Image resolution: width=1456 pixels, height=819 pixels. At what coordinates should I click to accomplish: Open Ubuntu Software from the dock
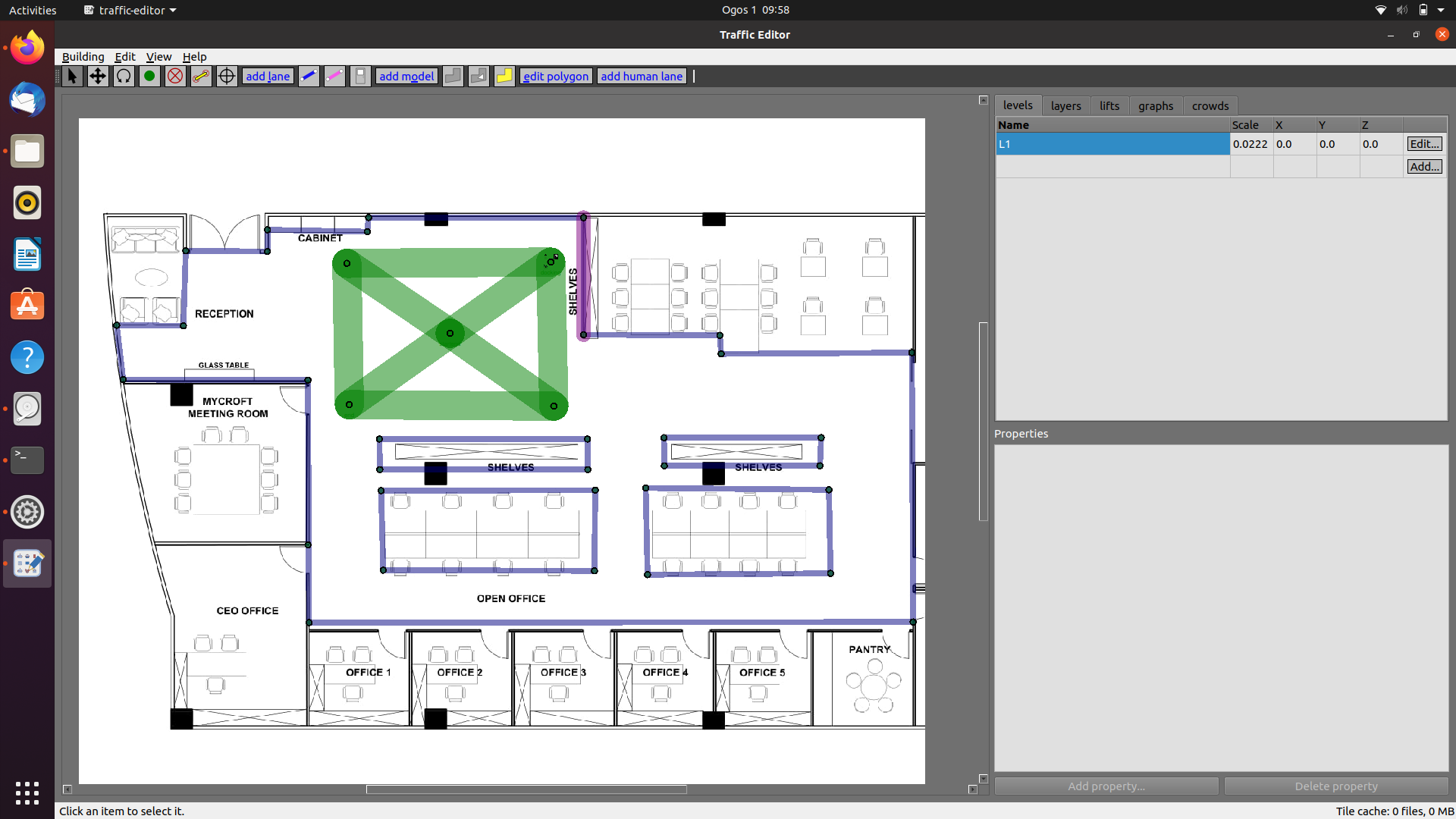tap(27, 306)
